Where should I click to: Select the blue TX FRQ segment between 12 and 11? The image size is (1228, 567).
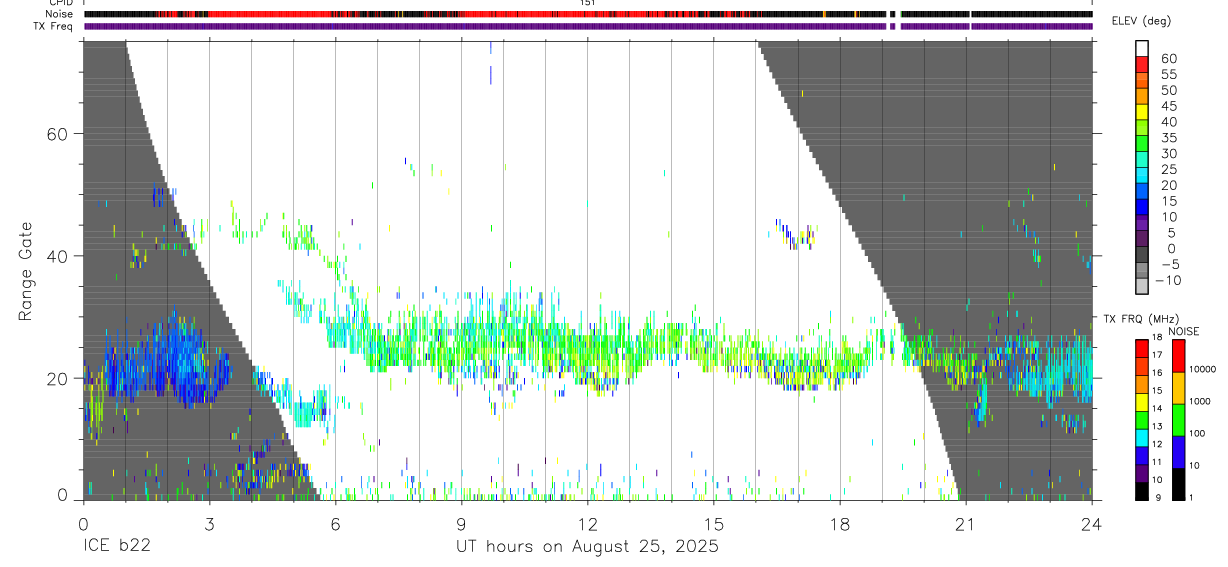(x=1141, y=455)
